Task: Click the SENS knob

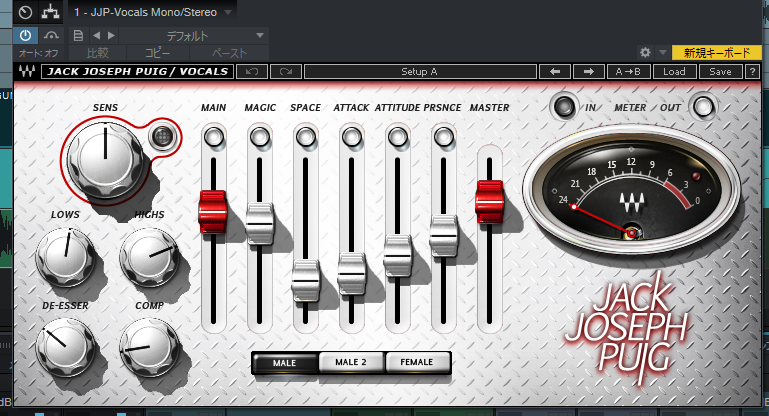Action: (105, 161)
